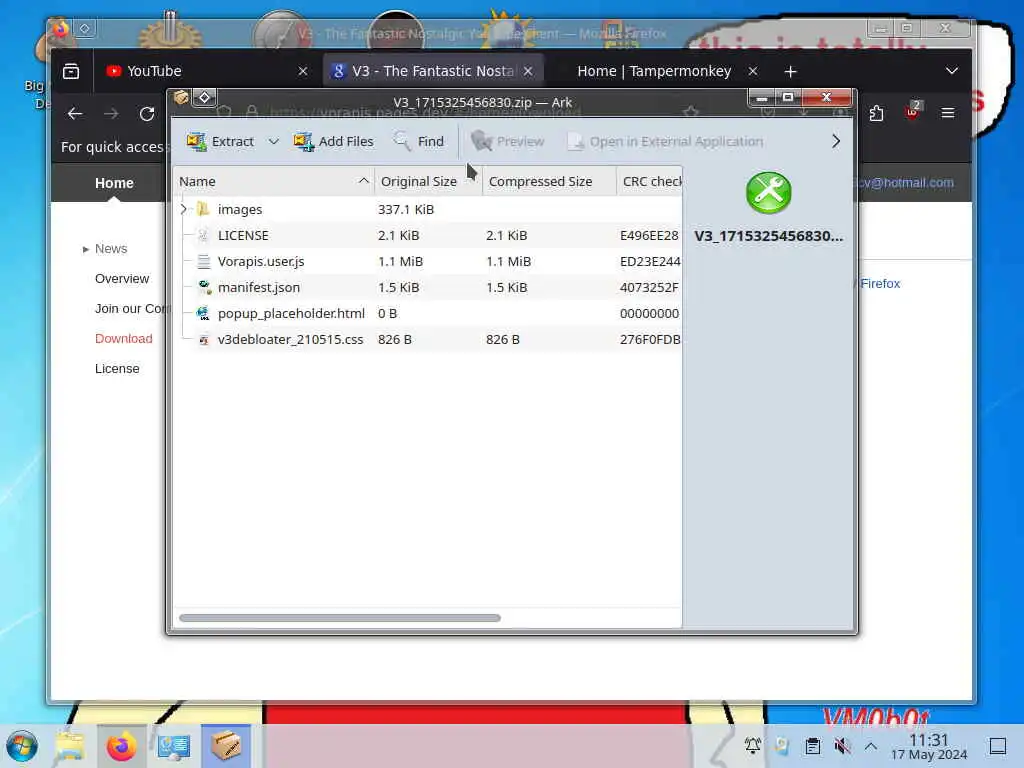This screenshot has height=768, width=1024.
Task: Click the Firefox link on the page
Action: (x=880, y=283)
